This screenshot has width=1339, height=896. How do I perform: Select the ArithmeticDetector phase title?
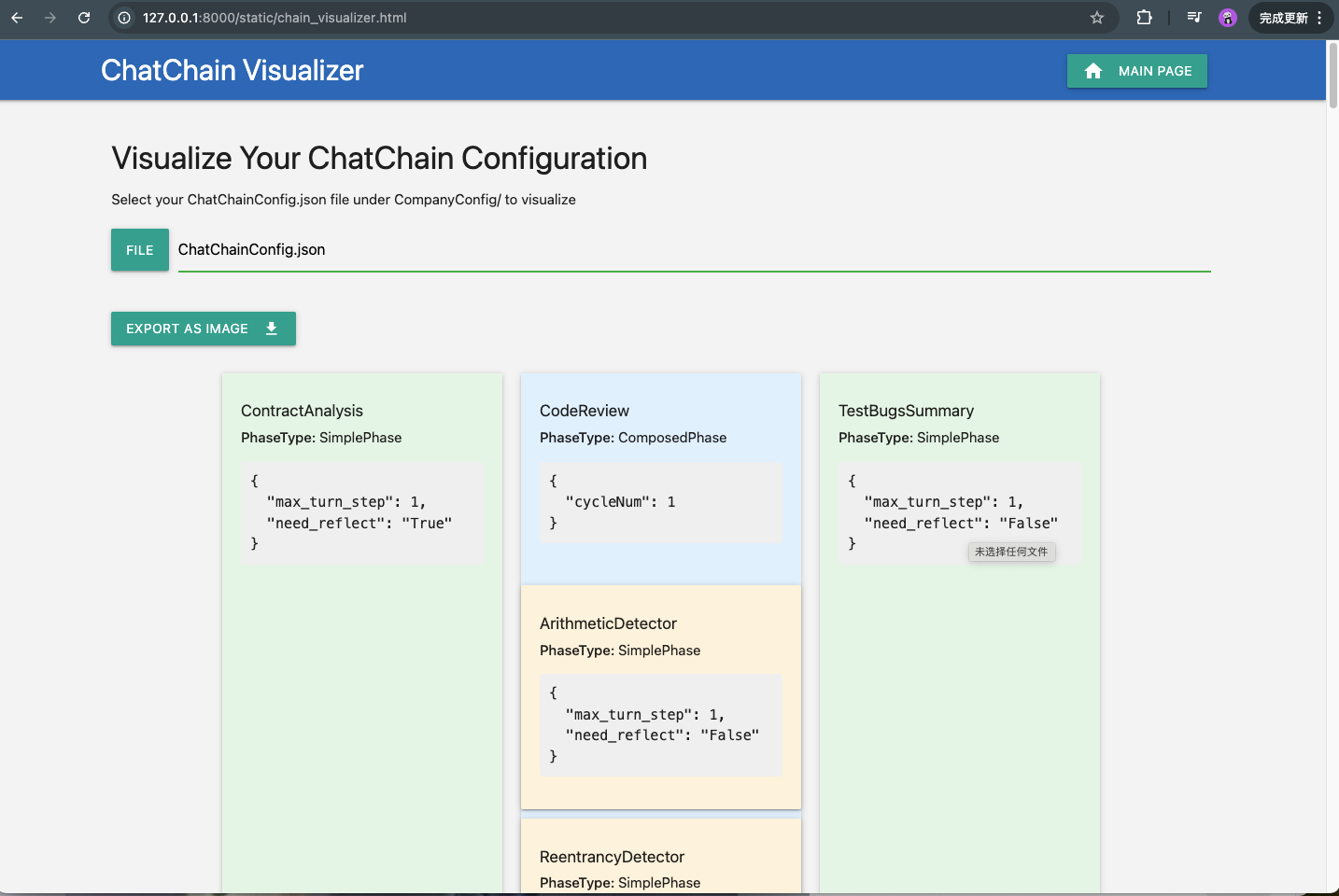click(608, 623)
